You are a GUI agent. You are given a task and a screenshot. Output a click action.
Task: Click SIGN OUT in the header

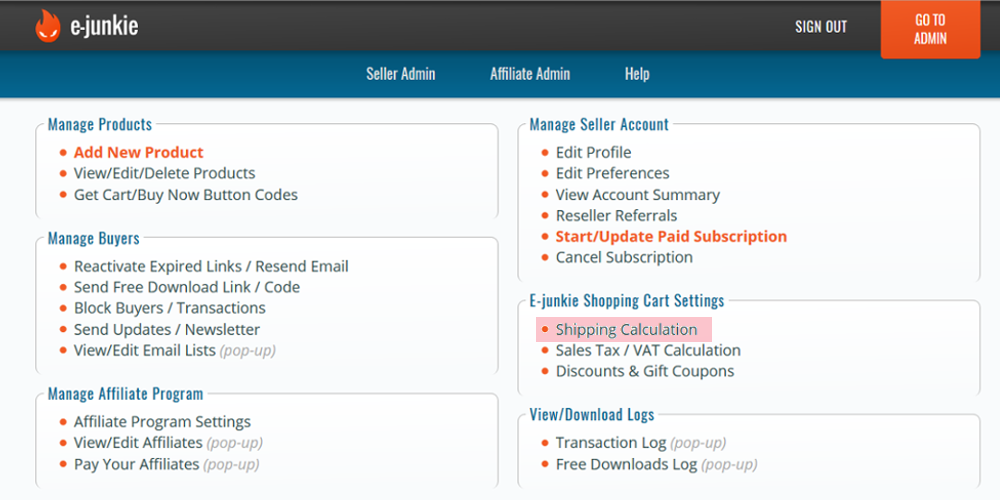821,27
